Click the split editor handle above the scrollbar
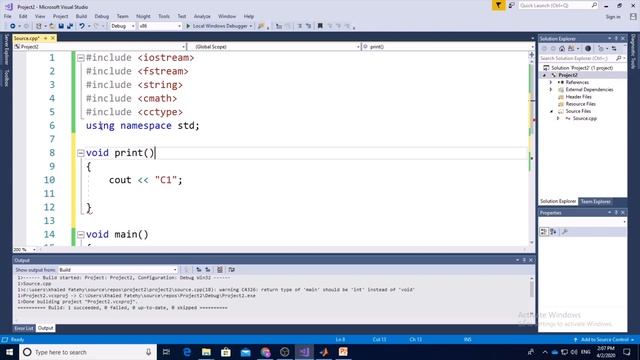Image resolution: width=640 pixels, height=360 pixels. [x=531, y=54]
